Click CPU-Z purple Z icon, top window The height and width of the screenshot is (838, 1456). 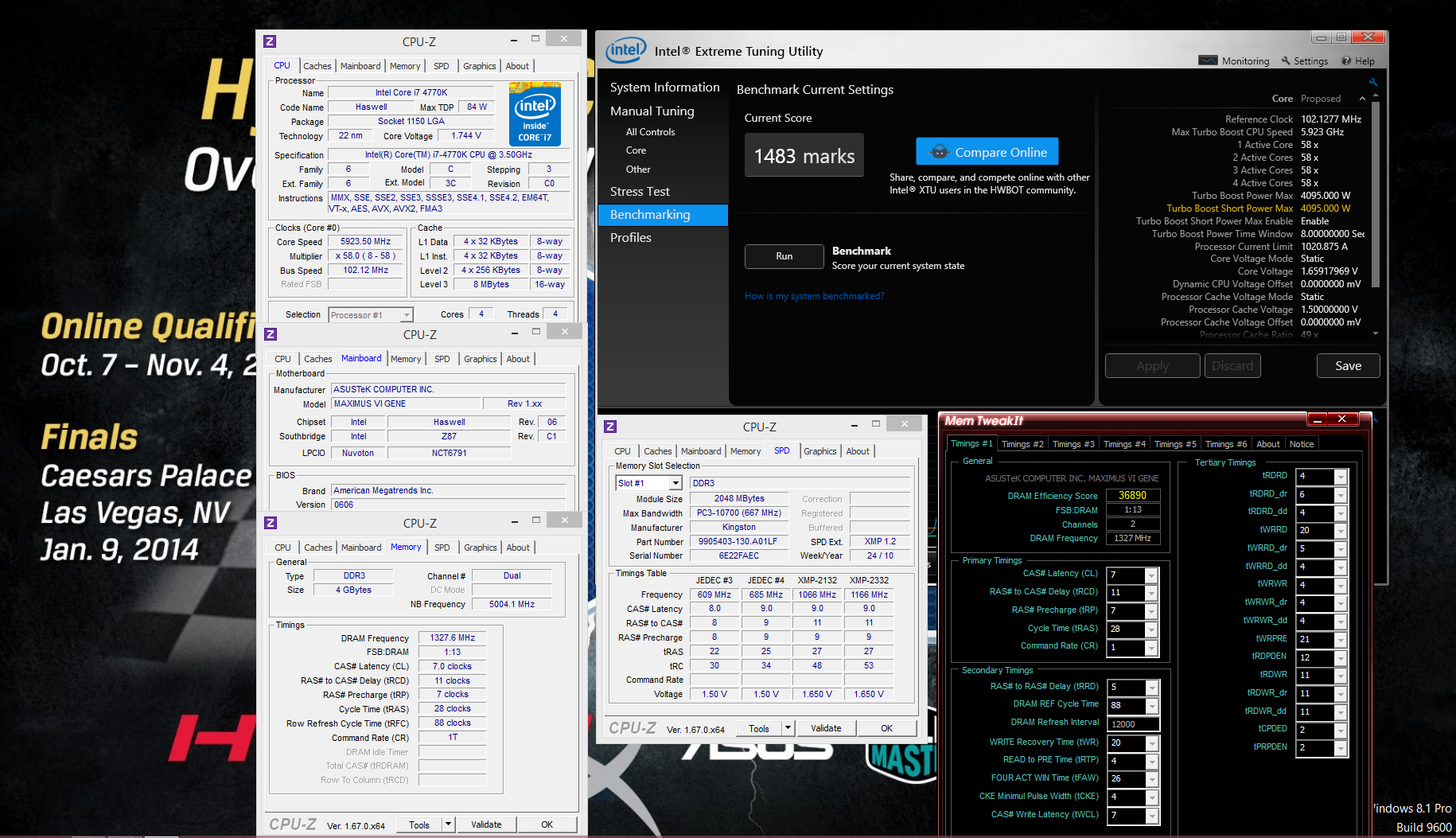pyautogui.click(x=270, y=41)
